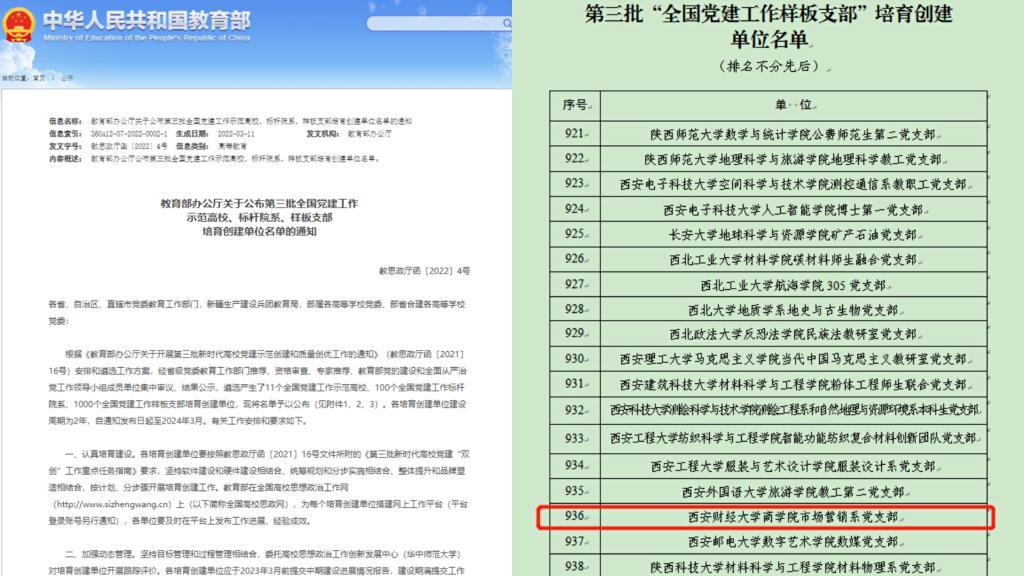Screen dimensions: 1024x576
Task: Select row 930 西安理工大学马克思主义学院 unit
Action: pos(793,359)
